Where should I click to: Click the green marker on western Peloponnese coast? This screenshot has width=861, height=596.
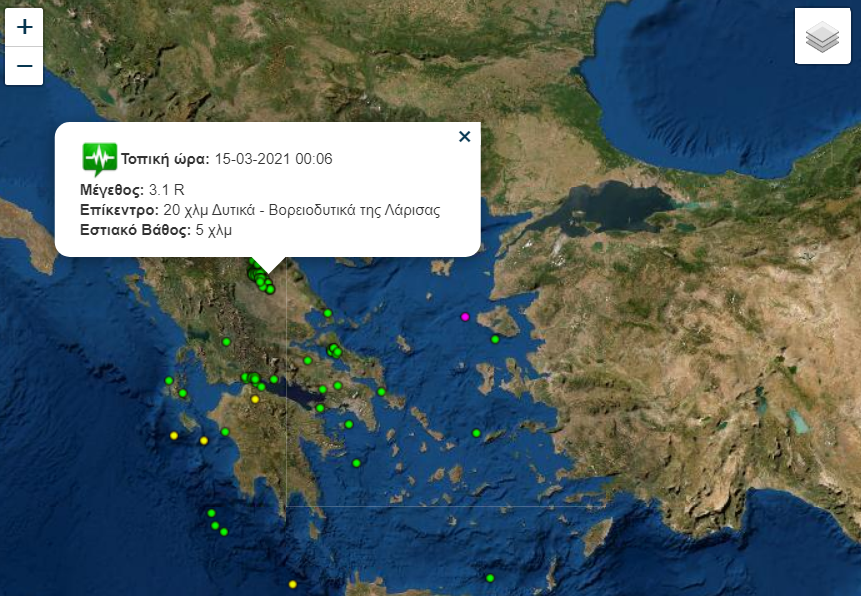pos(226,432)
